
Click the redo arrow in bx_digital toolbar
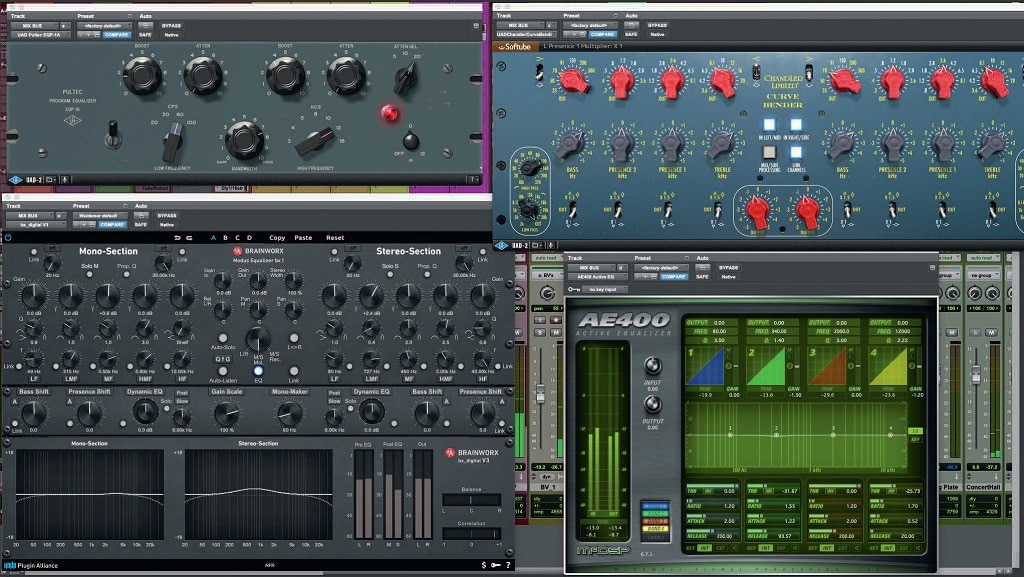point(189,238)
